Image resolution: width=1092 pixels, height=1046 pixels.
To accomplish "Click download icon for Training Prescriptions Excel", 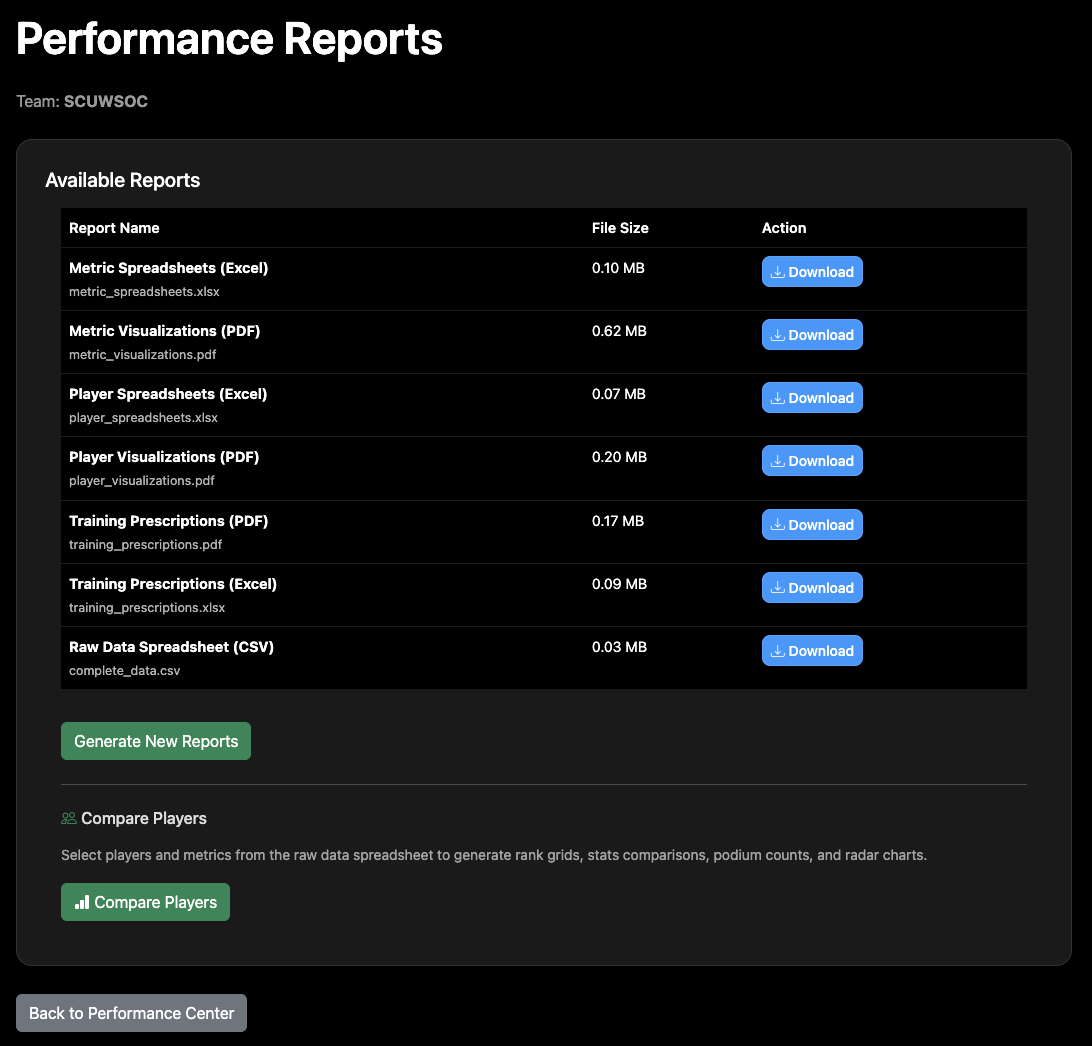I will click(777, 588).
